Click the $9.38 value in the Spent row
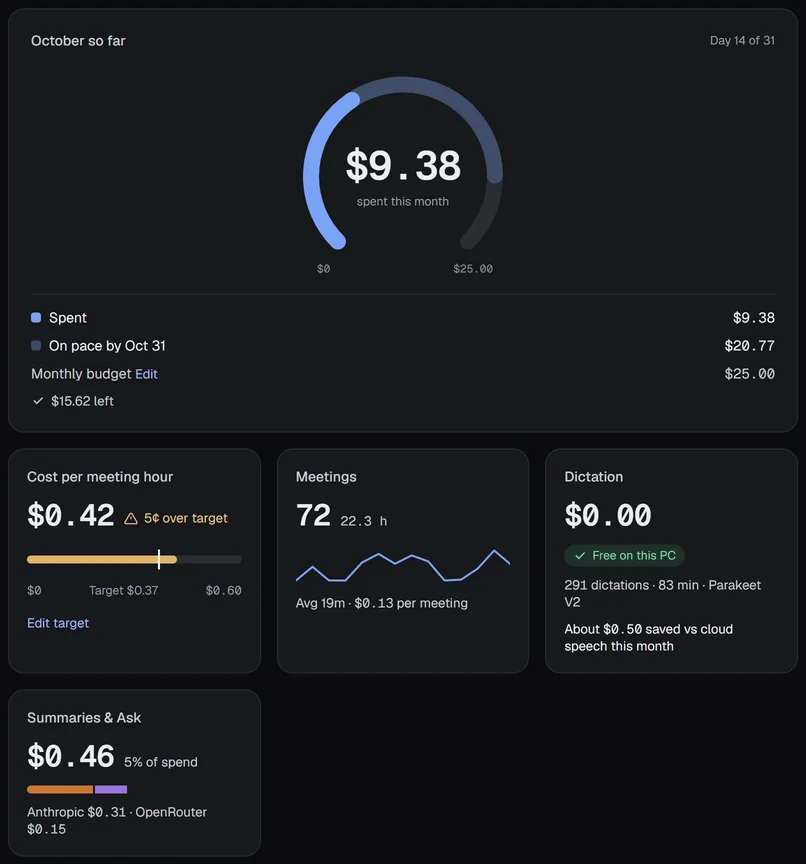Viewport: 806px width, 864px height. [x=754, y=318]
